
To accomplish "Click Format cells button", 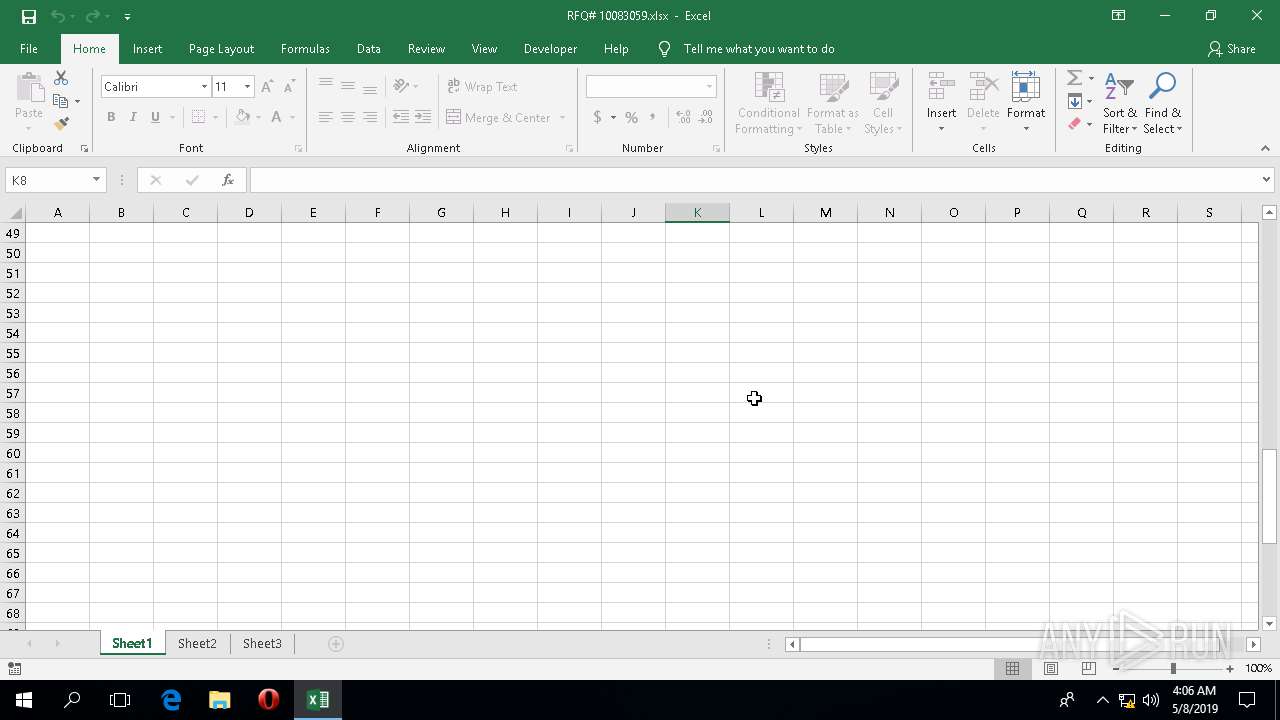I will [x=1026, y=103].
